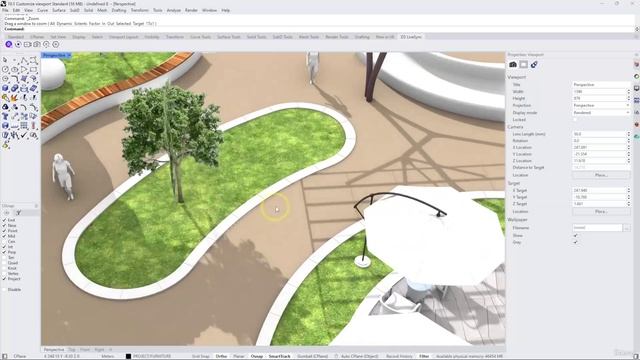The height and width of the screenshot is (360, 640).
Task: Click the checkmark icon in sidebar
Action: pos(24,135)
